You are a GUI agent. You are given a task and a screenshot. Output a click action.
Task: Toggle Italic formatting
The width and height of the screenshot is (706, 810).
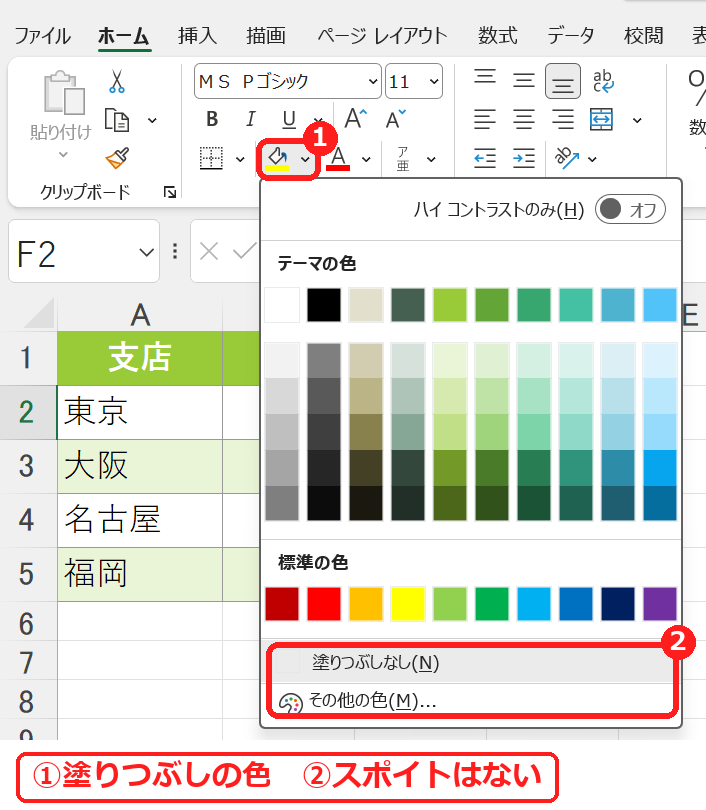pos(250,119)
